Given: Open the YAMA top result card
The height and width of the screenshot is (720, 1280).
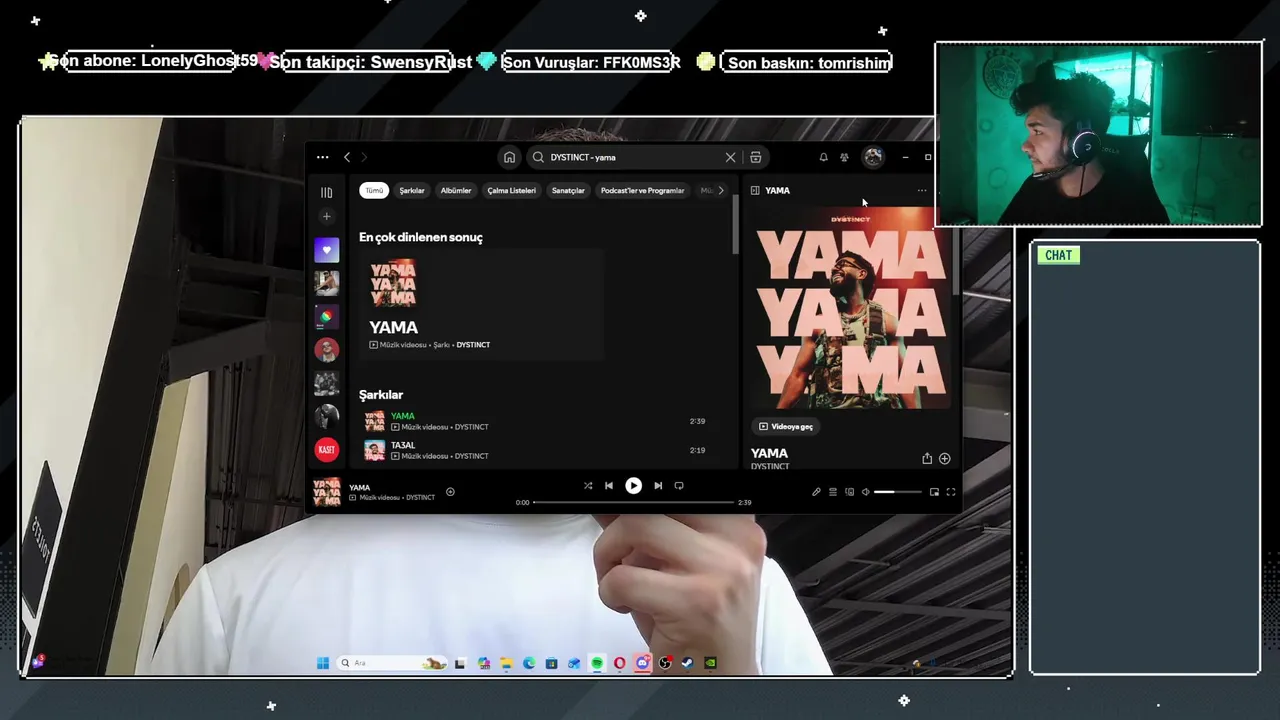Looking at the screenshot, I should click(481, 304).
